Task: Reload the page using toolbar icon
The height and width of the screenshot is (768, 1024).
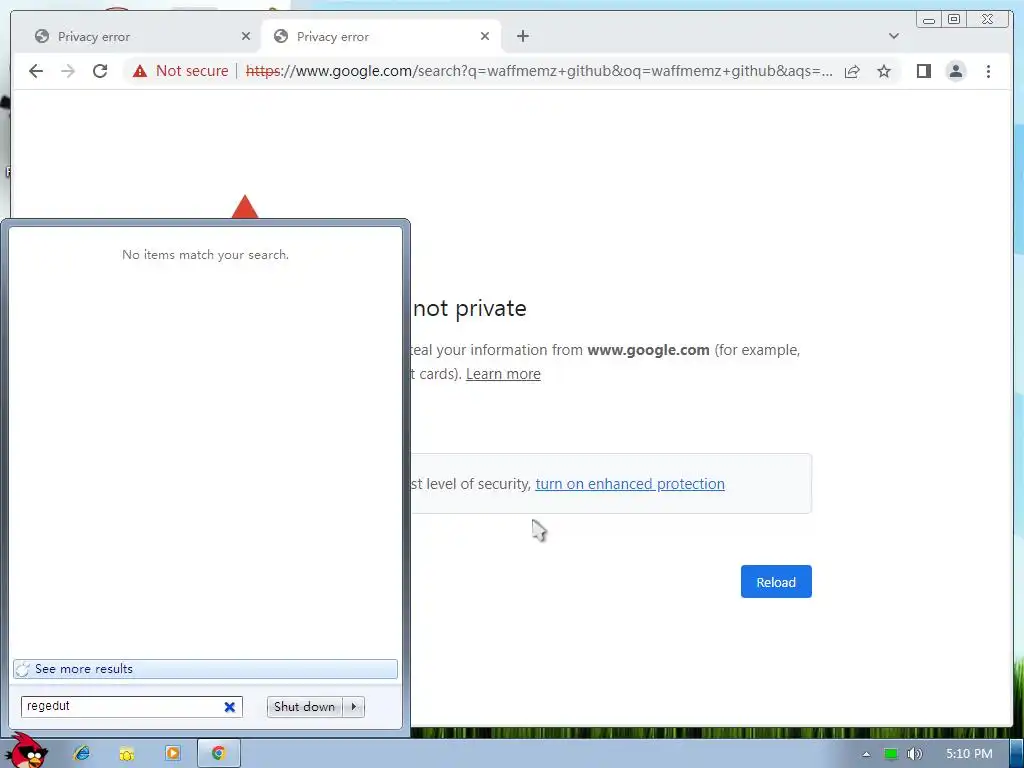Action: pyautogui.click(x=100, y=71)
